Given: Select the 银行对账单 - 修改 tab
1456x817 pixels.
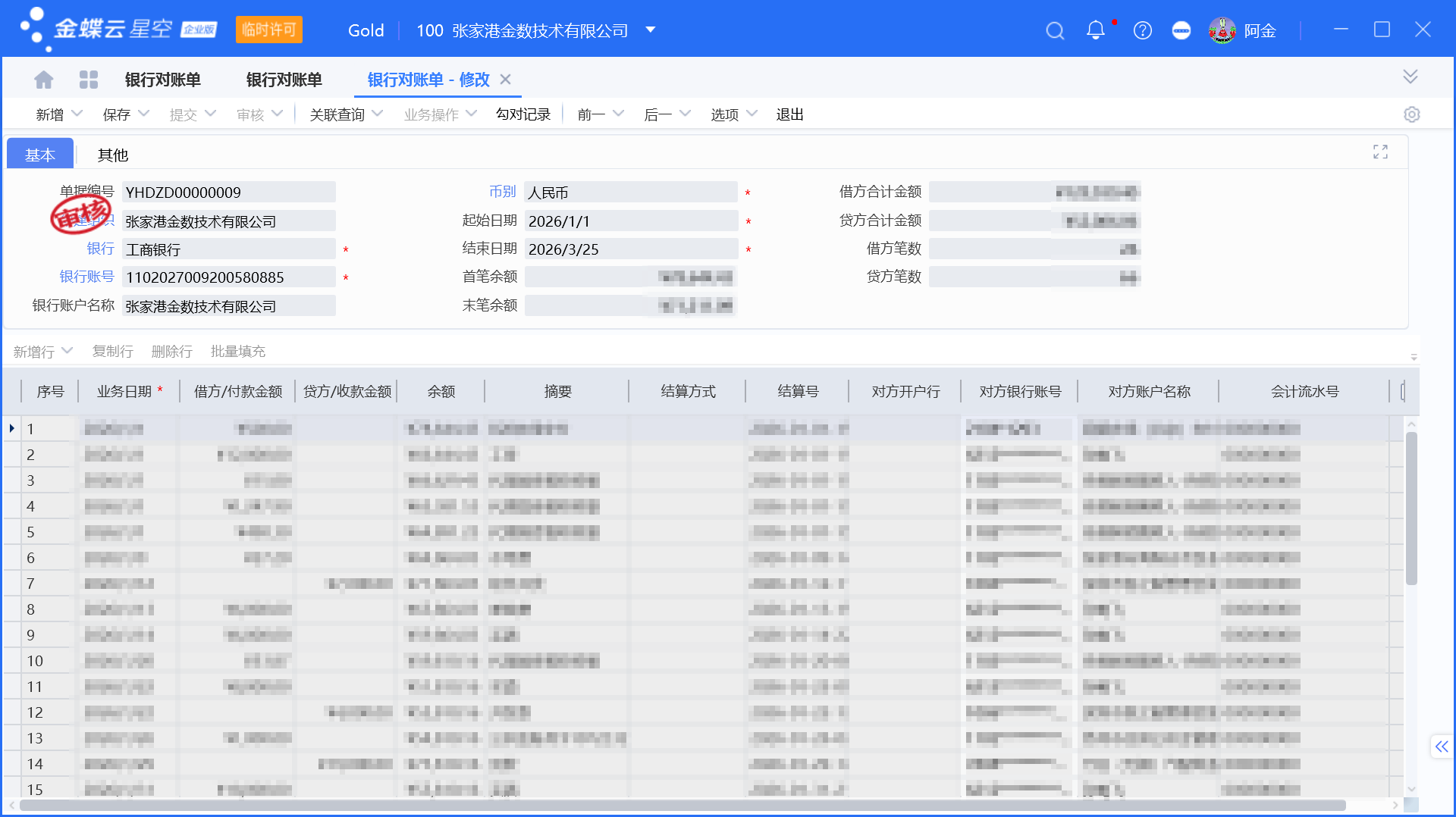Looking at the screenshot, I should 428,80.
